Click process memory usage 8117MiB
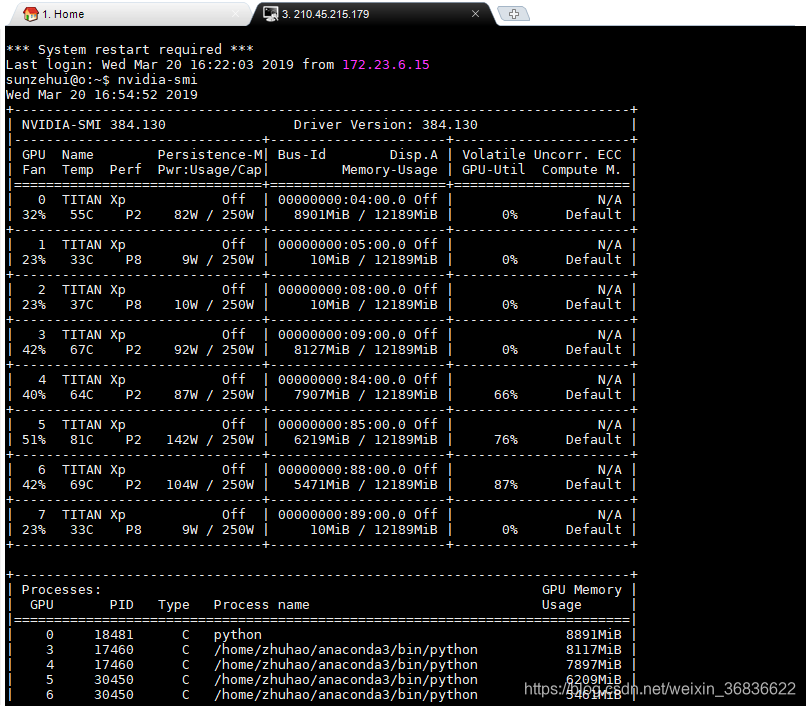The height and width of the screenshot is (708, 806). (594, 650)
